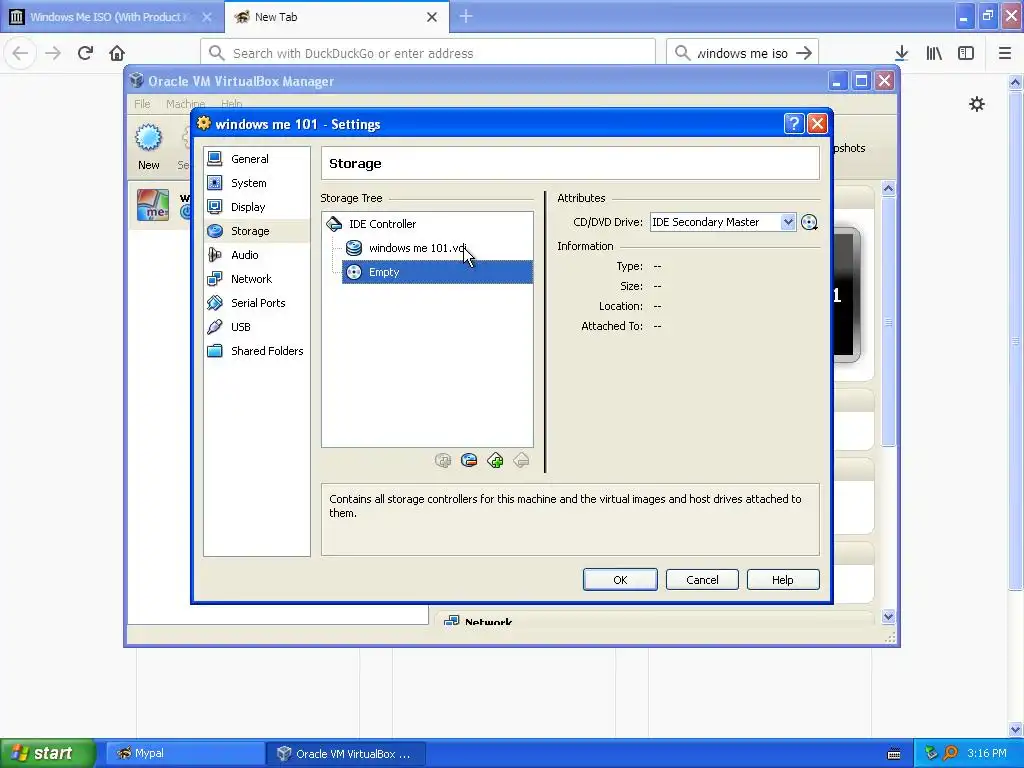The width and height of the screenshot is (1024, 768).
Task: Open a new browser tab with plus
Action: 466,16
